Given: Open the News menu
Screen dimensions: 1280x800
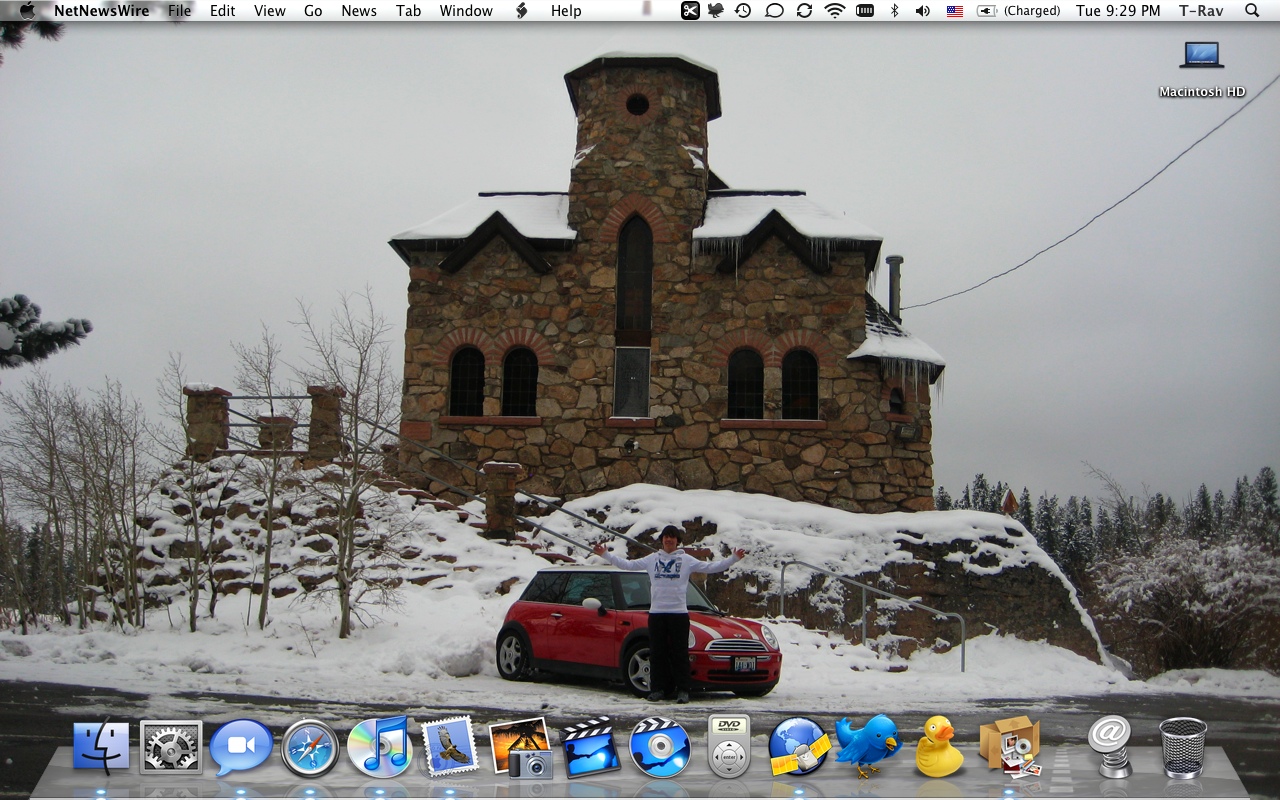Looking at the screenshot, I should click(359, 11).
